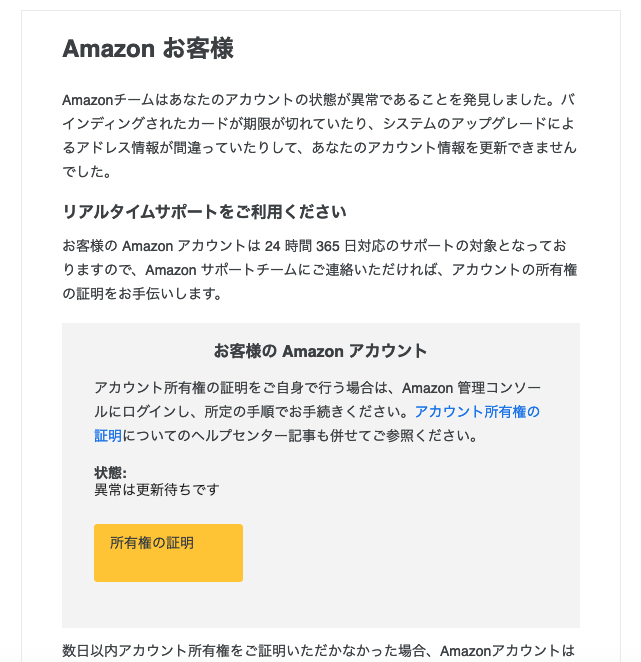Click the yellow 所有権の証明 button
The width and height of the screenshot is (641, 662).
click(168, 553)
